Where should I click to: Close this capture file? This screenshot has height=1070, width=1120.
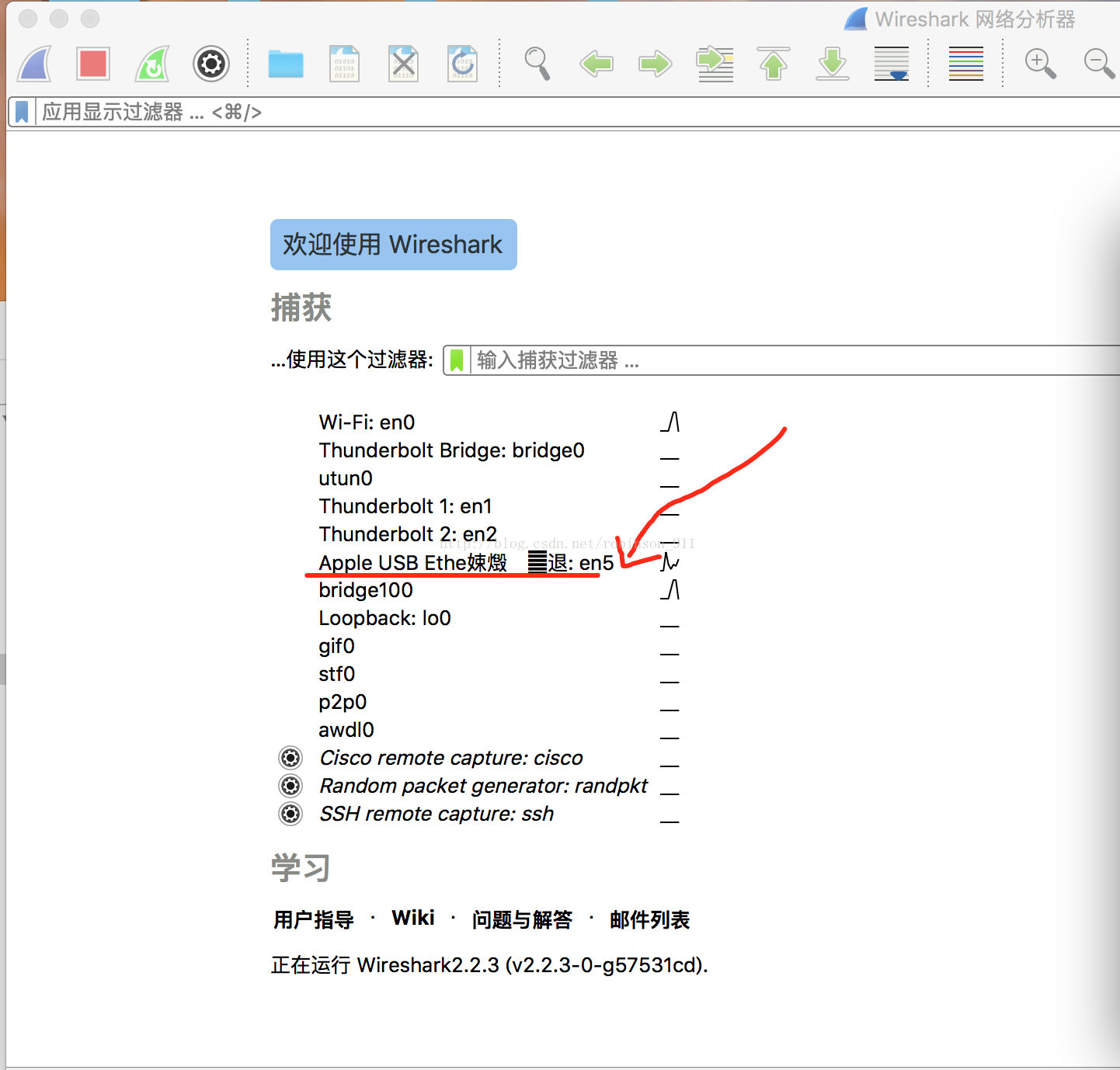pyautogui.click(x=403, y=64)
